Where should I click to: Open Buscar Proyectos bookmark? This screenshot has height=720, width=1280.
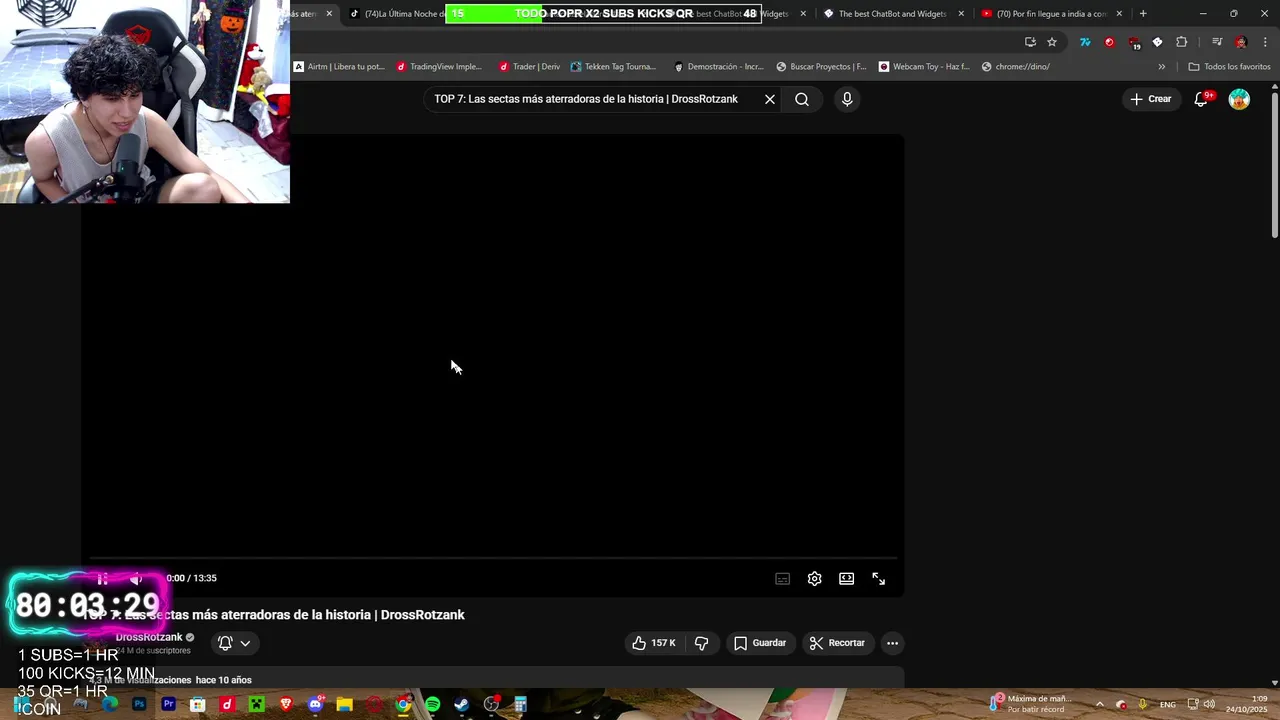click(821, 67)
